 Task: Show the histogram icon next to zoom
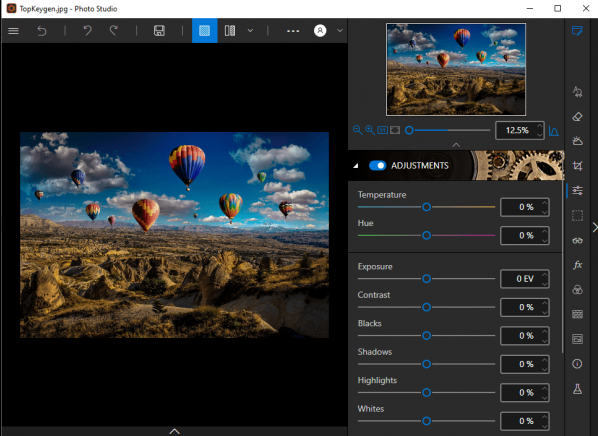(553, 131)
